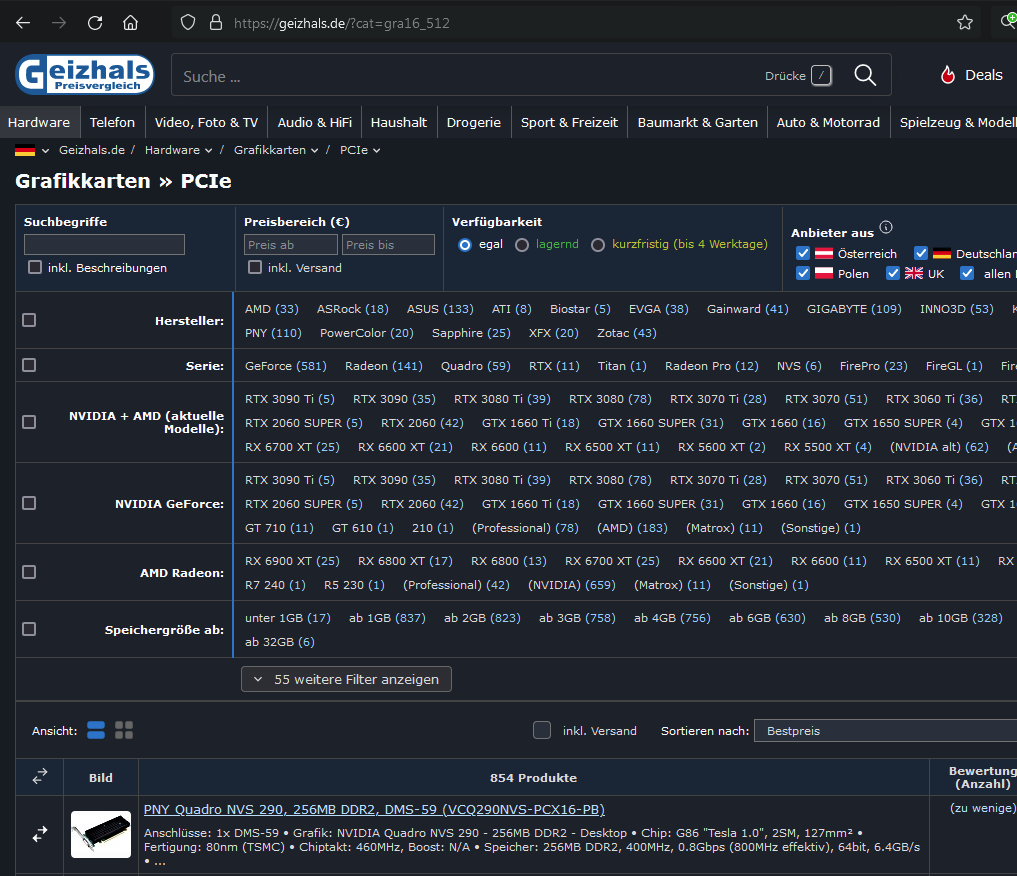Reload the page with refresh icon

[x=95, y=23]
